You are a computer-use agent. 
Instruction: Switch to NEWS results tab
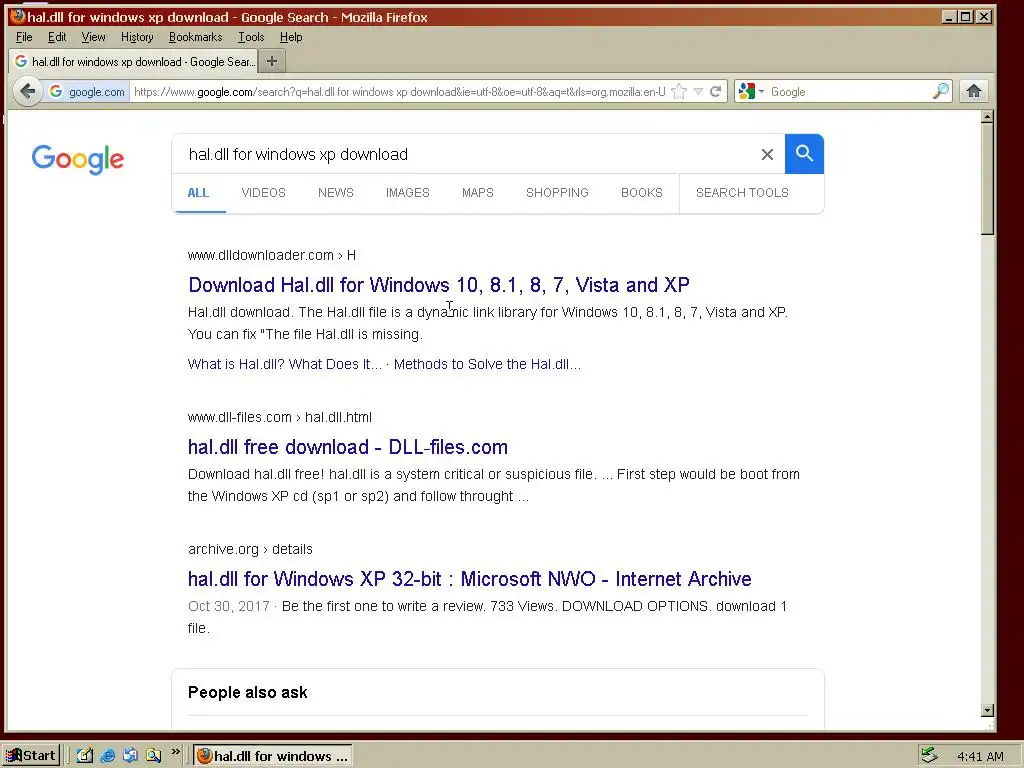point(336,193)
